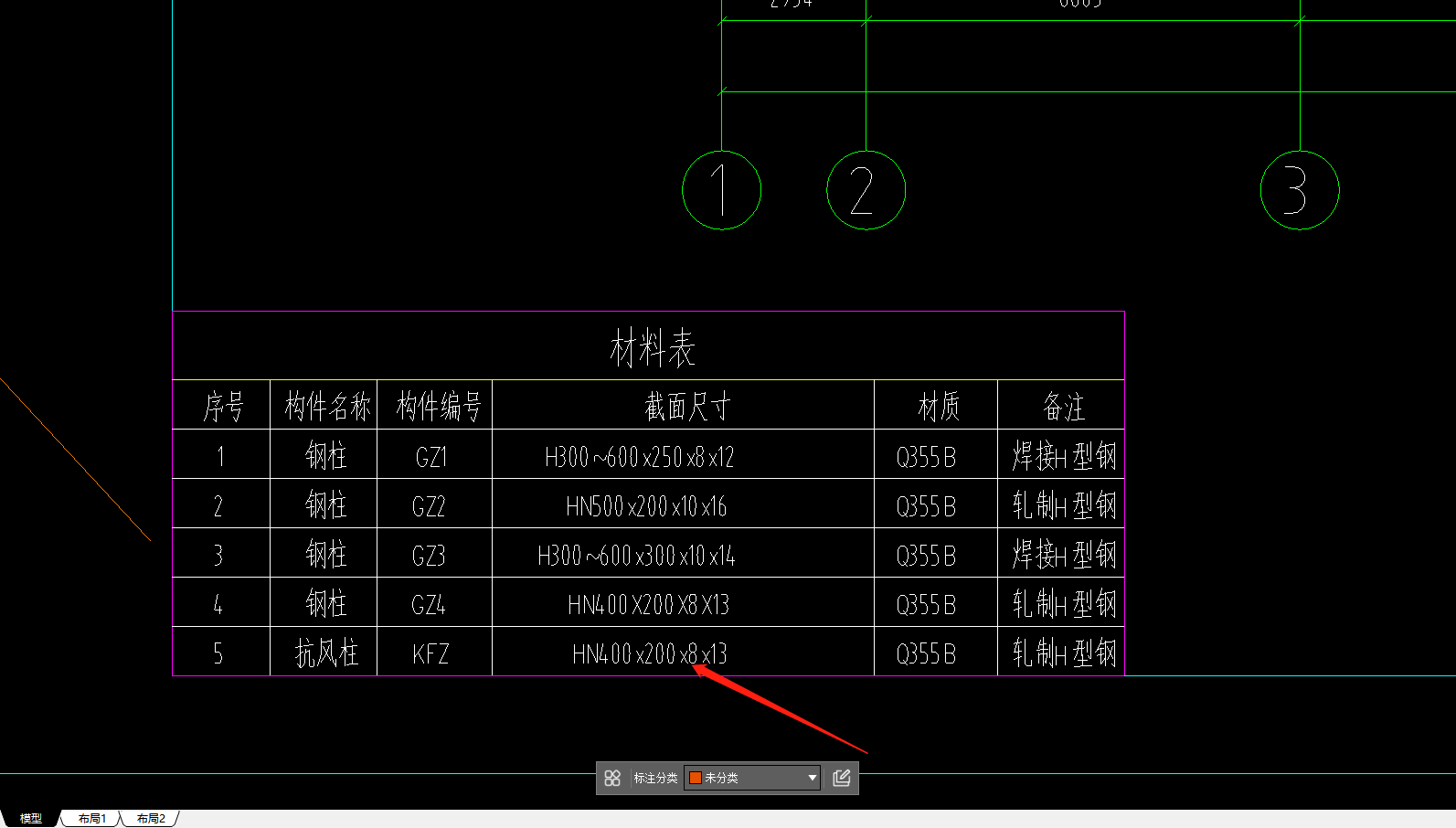Click the 标注分类 label in the toolbar
Image resolution: width=1456 pixels, height=828 pixels.
(x=655, y=778)
